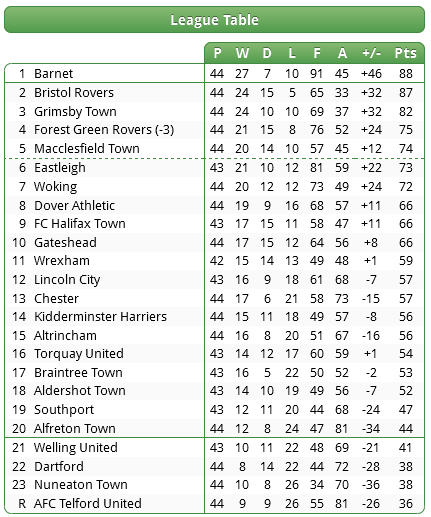Click Grimsby Town in the table
Screen dimensions: 431x517
[75, 112]
